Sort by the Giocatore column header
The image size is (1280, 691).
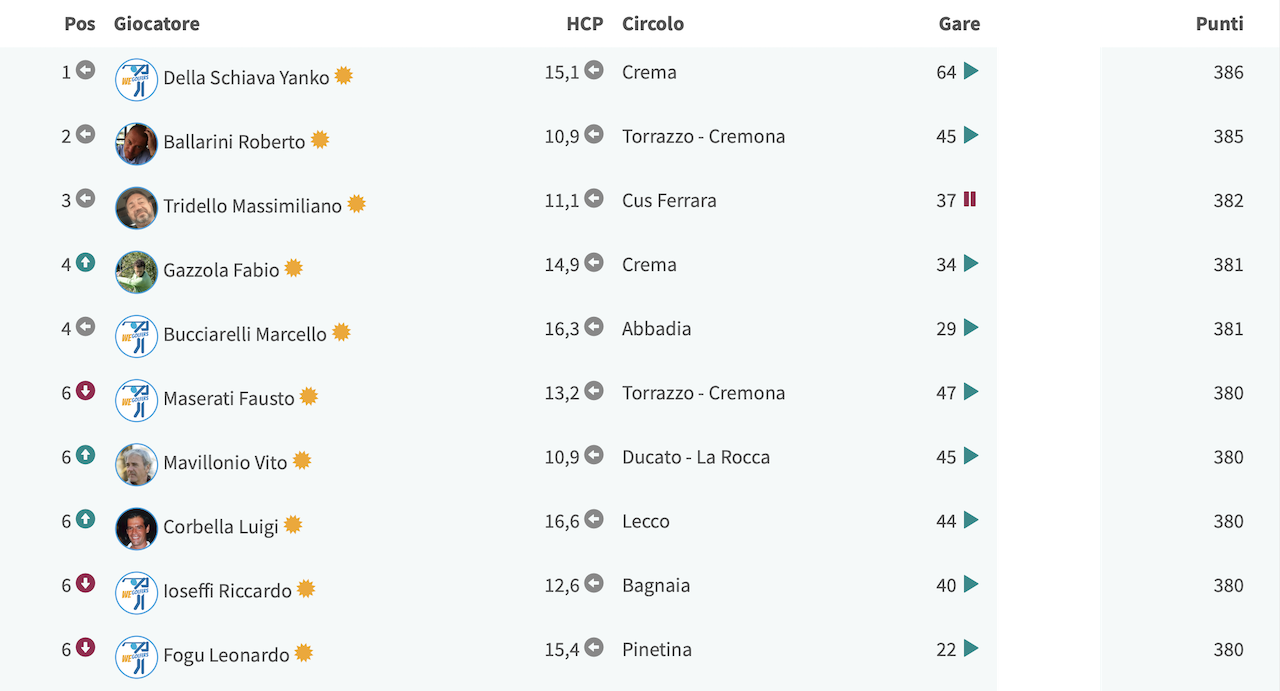[x=157, y=23]
